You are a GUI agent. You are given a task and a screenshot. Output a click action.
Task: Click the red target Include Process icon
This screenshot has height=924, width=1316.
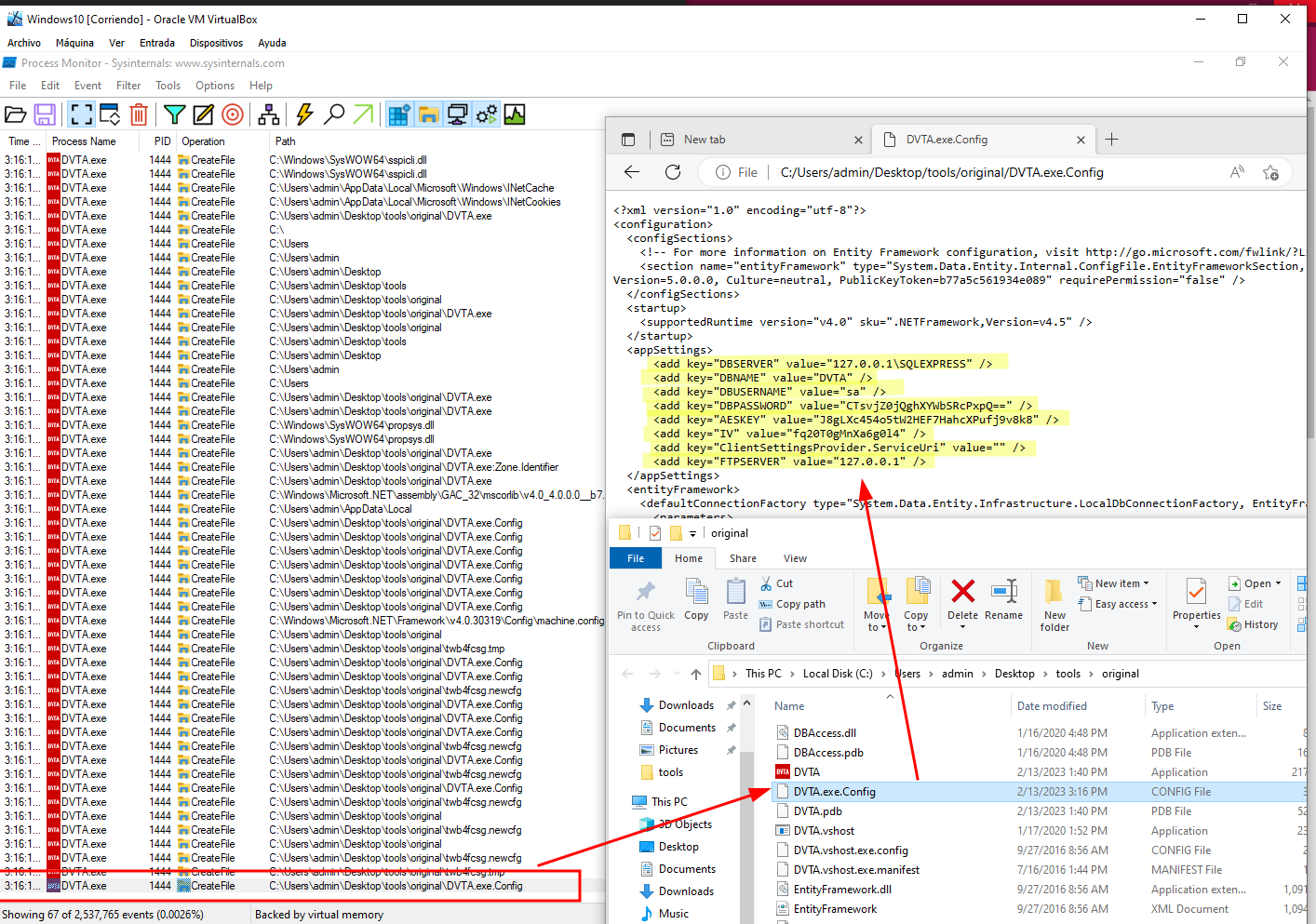233,114
